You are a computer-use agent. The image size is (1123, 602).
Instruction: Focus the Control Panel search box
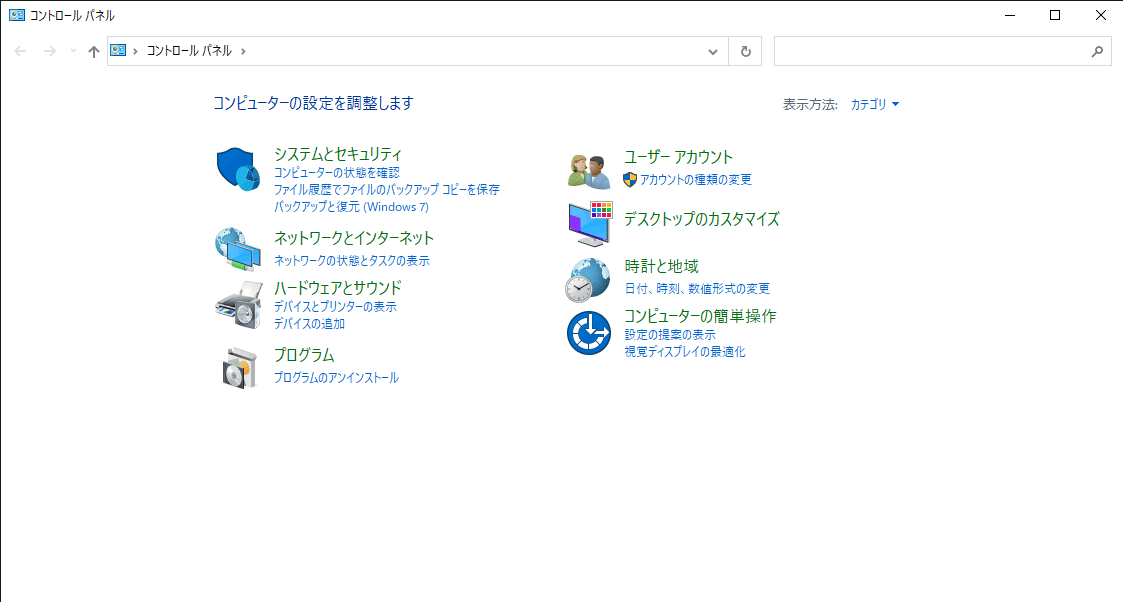coord(943,52)
